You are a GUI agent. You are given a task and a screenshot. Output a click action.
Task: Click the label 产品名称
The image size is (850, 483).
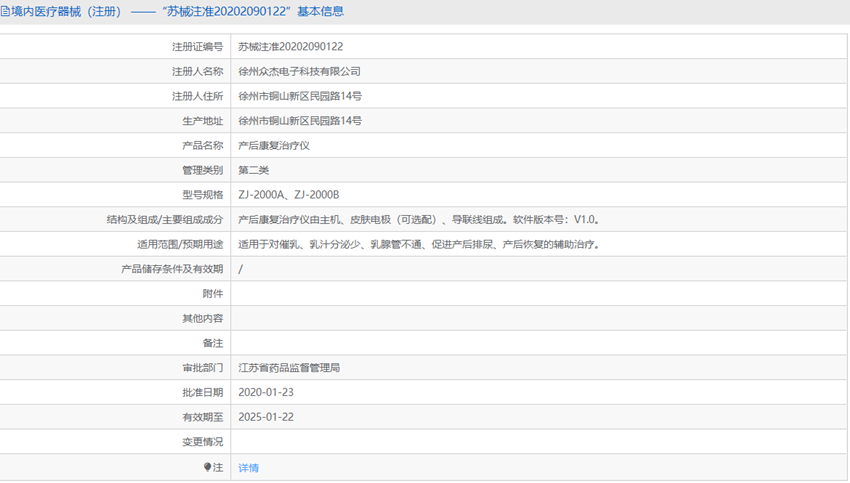pos(202,145)
